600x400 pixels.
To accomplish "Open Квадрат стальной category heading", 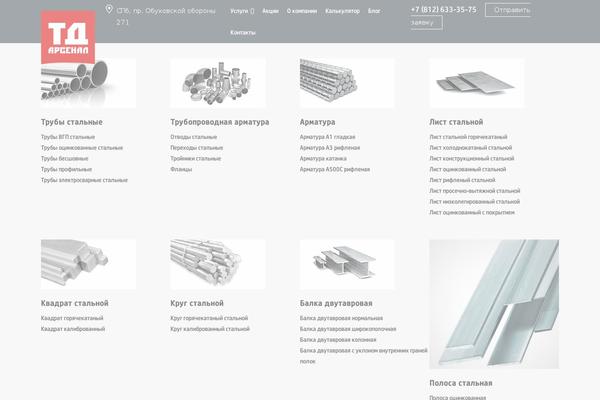I will (75, 303).
